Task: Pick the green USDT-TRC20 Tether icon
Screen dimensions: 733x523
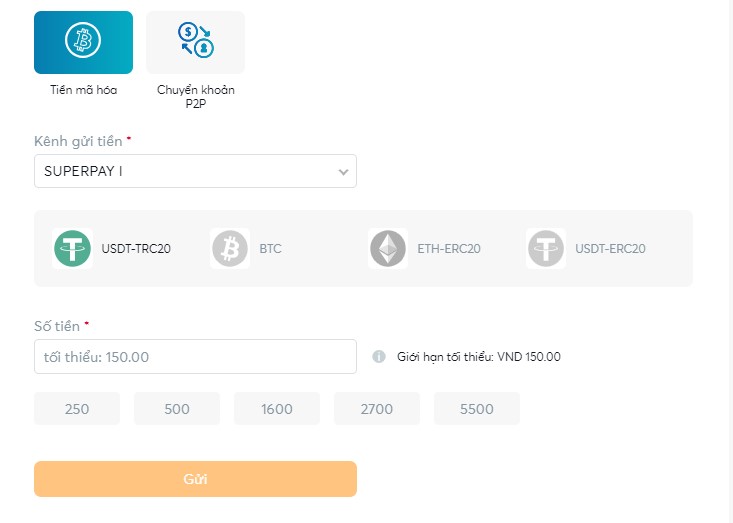Action: click(x=72, y=249)
